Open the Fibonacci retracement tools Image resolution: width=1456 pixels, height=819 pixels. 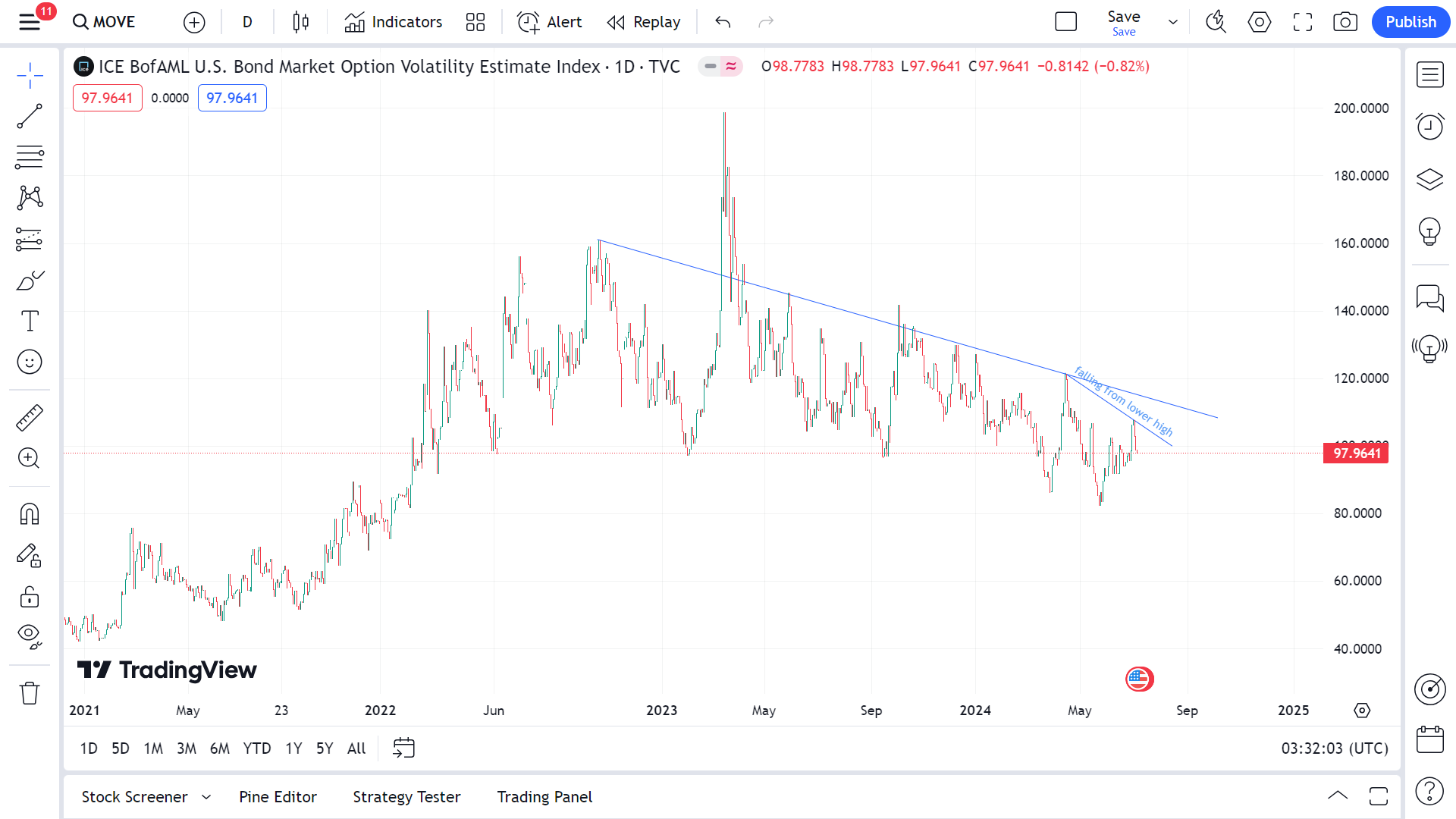30,157
